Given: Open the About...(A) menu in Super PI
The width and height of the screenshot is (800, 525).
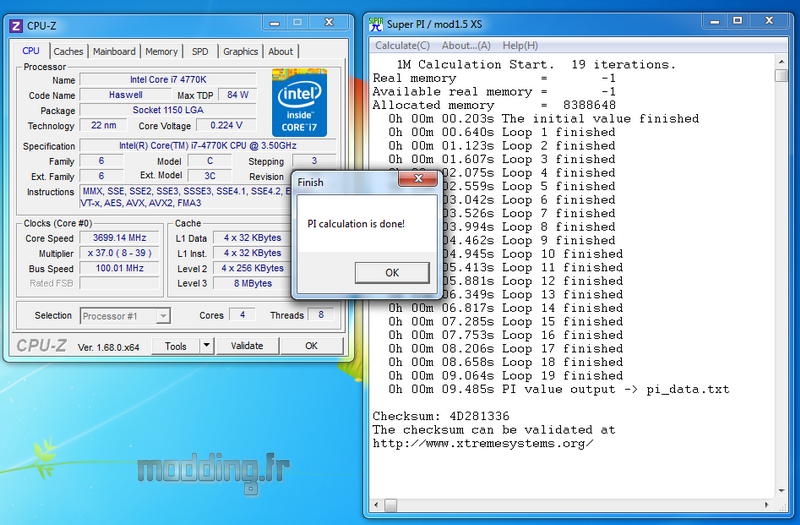Looking at the screenshot, I should (466, 45).
